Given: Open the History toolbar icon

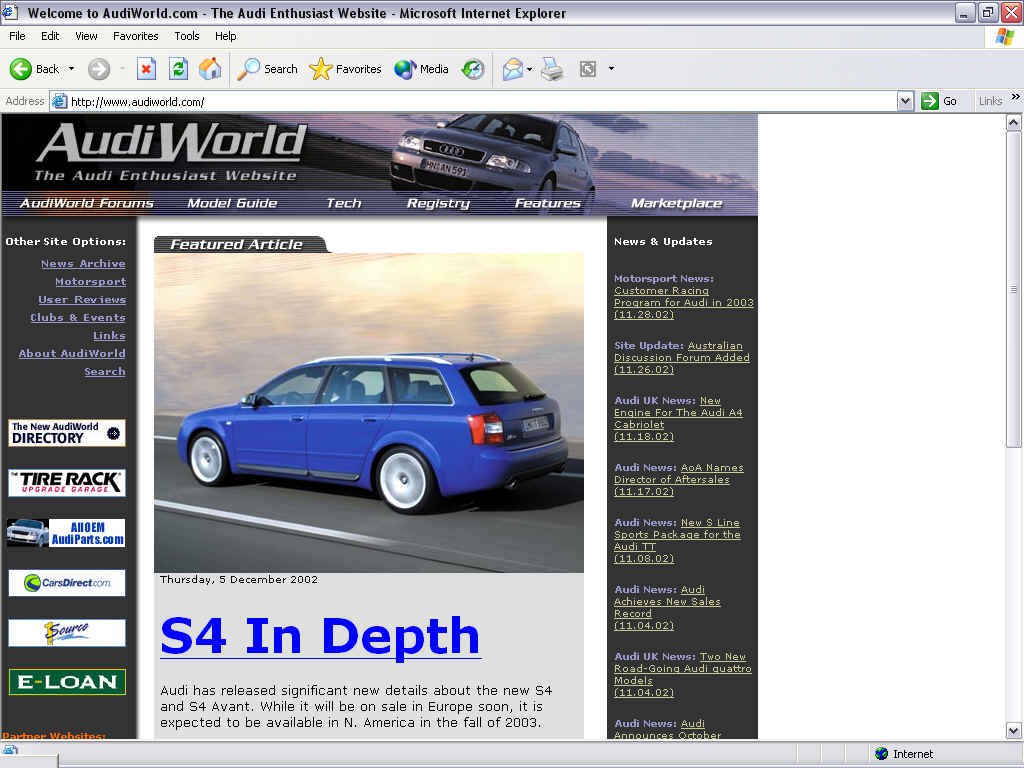Looking at the screenshot, I should [473, 69].
